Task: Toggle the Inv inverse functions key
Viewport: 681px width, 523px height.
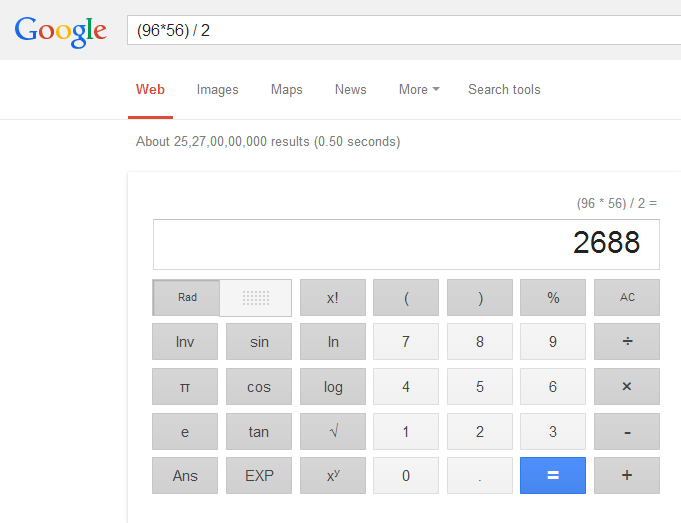Action: [185, 341]
